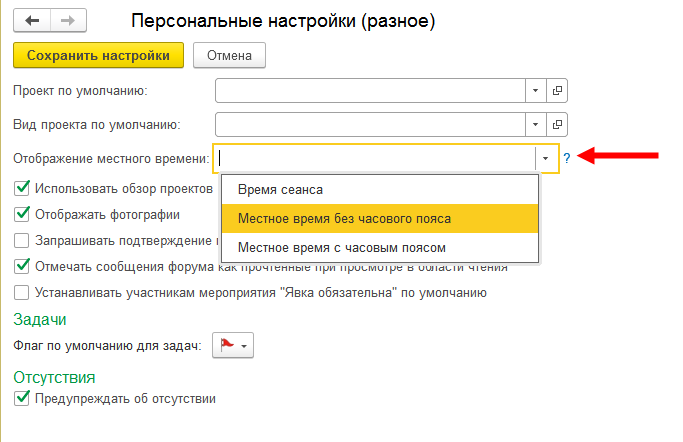Click inside the local time display field
The image size is (683, 442).
point(375,158)
